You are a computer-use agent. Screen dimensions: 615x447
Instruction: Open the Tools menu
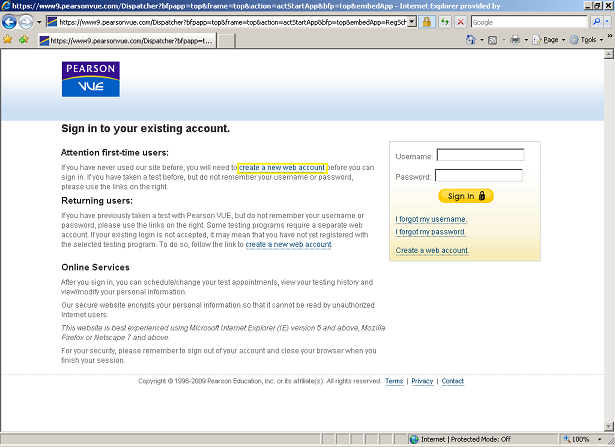pos(586,40)
